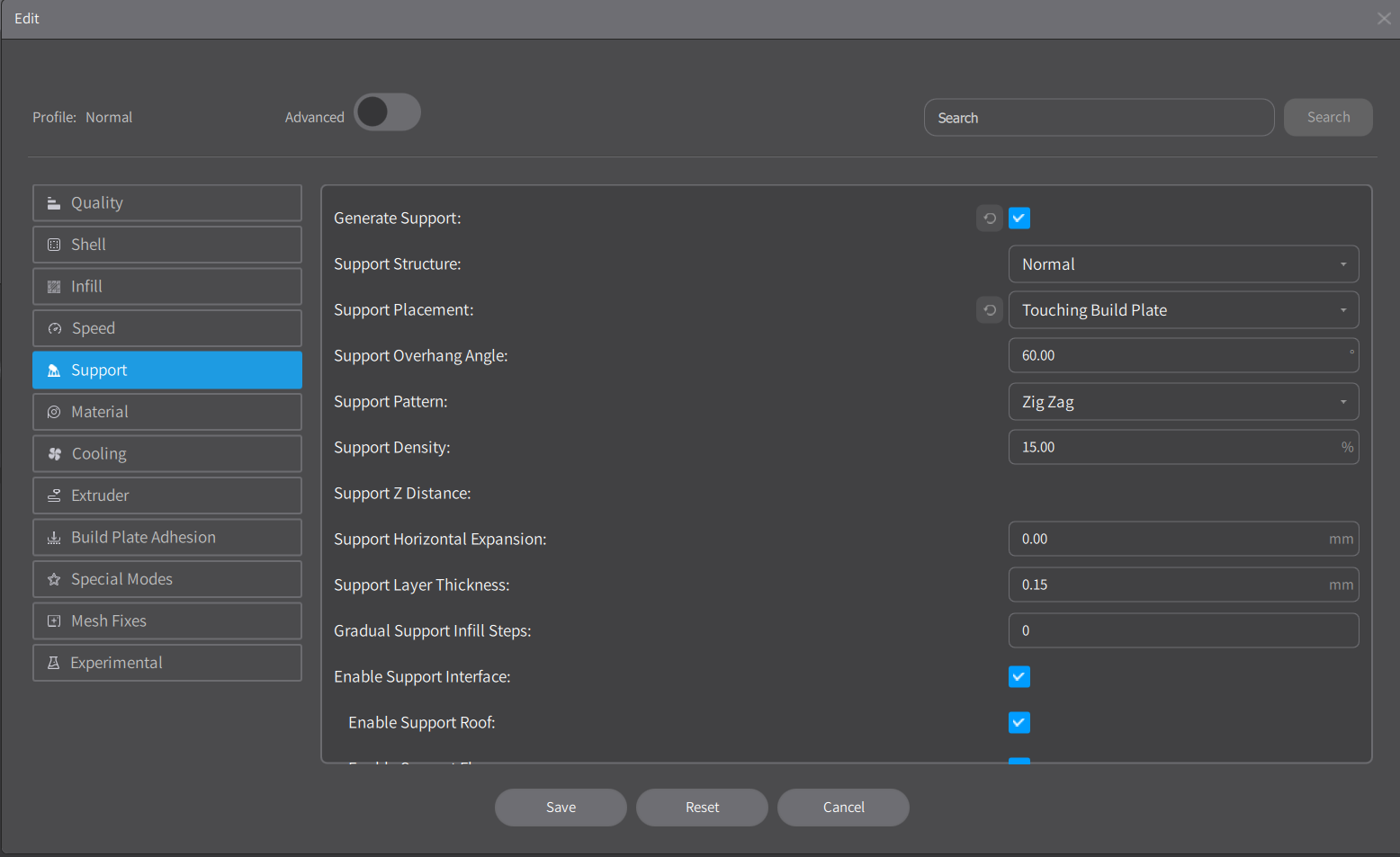Click the Quality layers icon in sidebar

[54, 203]
